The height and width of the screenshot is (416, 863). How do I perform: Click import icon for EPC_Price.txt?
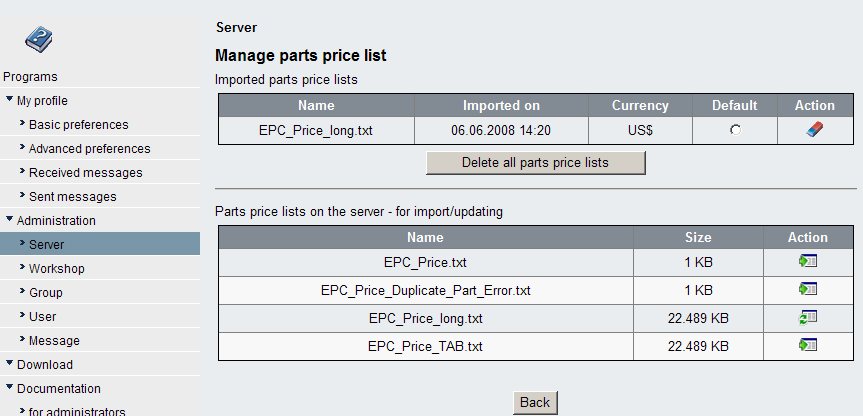point(808,263)
